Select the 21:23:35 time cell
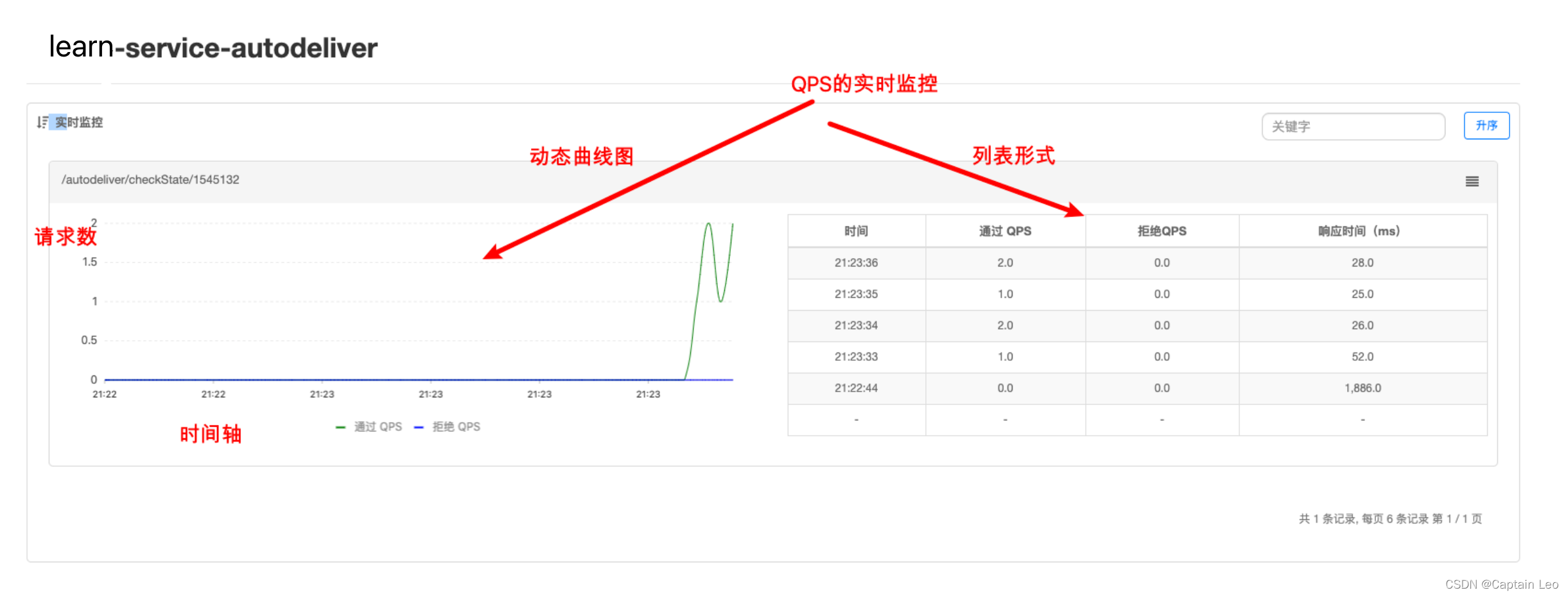This screenshot has width=1568, height=597. (856, 294)
